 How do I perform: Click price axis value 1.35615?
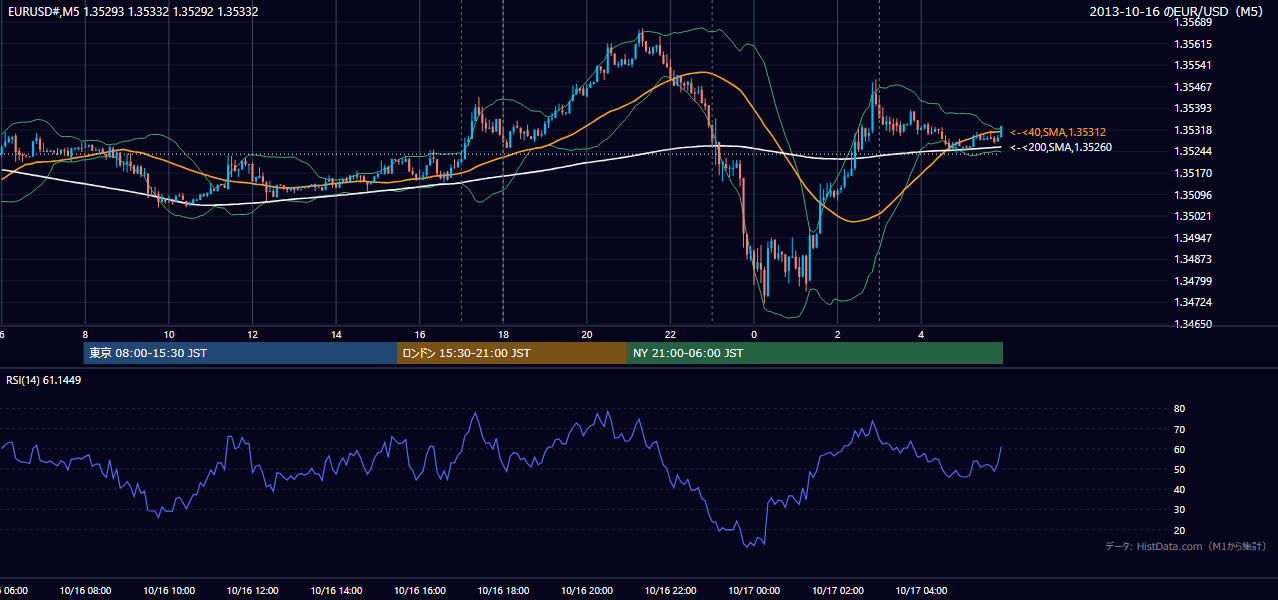tap(1194, 44)
